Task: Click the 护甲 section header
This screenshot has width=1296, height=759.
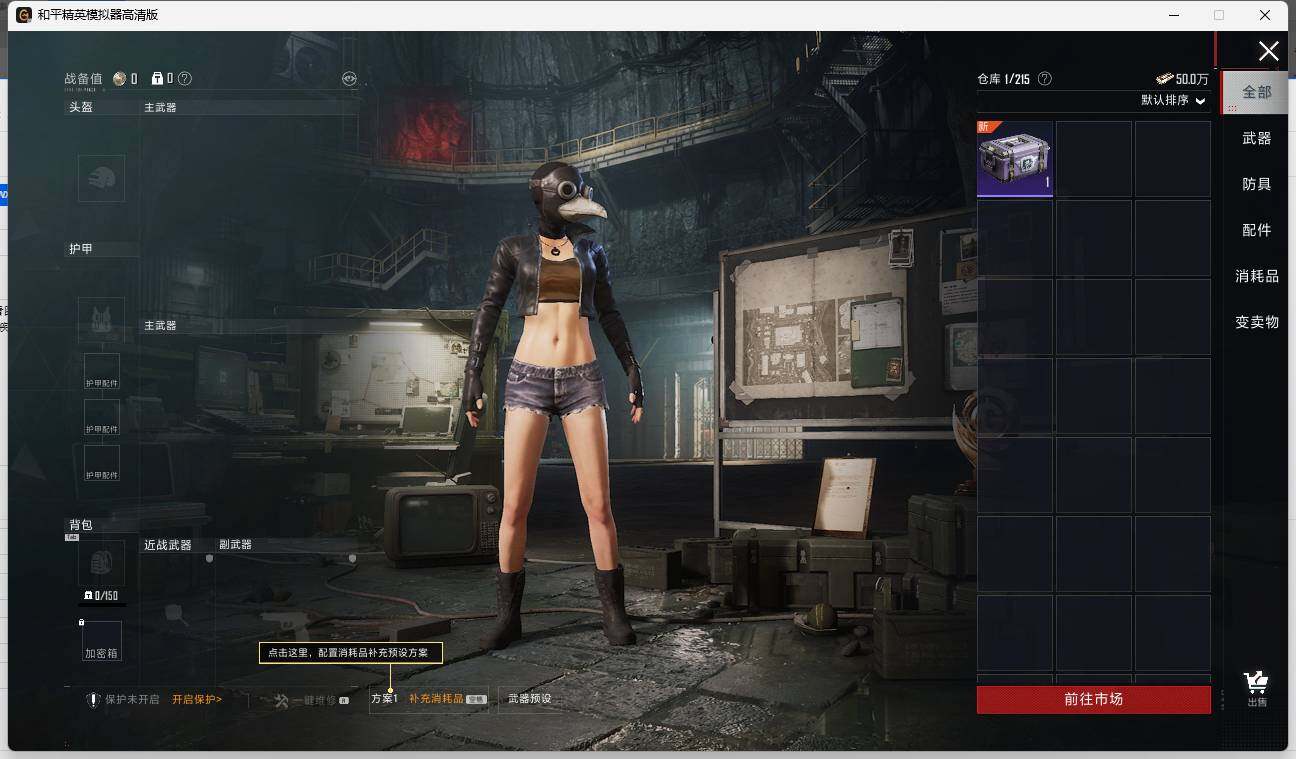Action: pos(81,249)
